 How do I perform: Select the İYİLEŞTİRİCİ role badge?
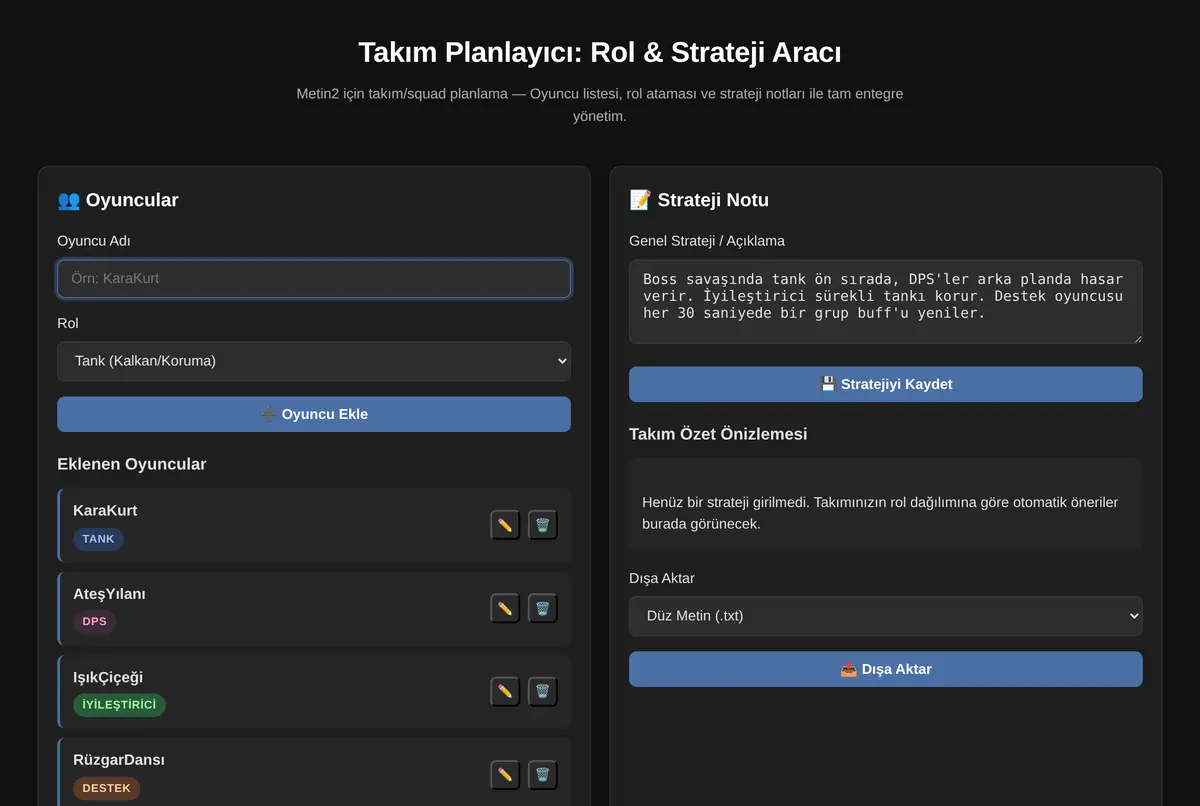point(119,705)
